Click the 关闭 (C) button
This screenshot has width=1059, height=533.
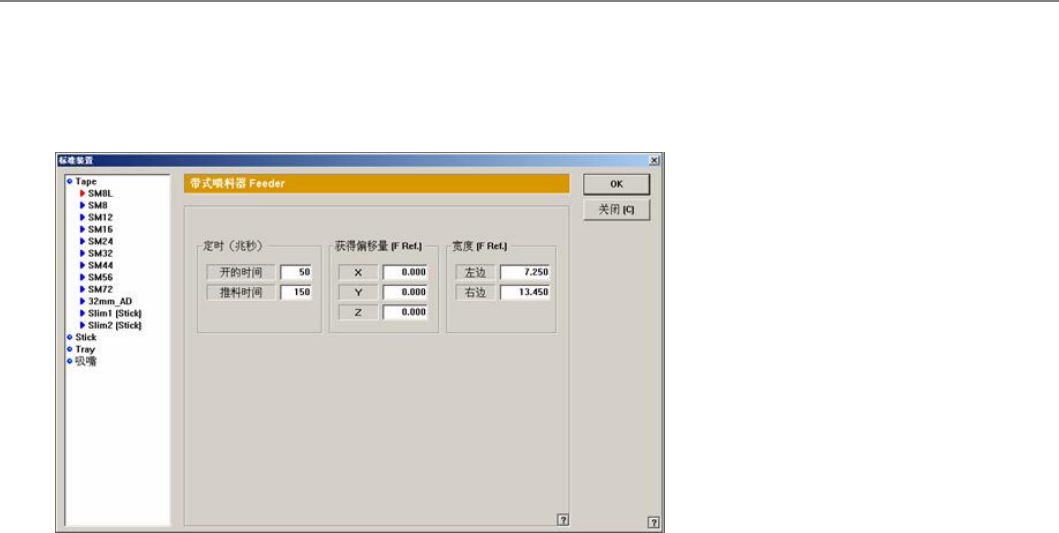[x=617, y=210]
